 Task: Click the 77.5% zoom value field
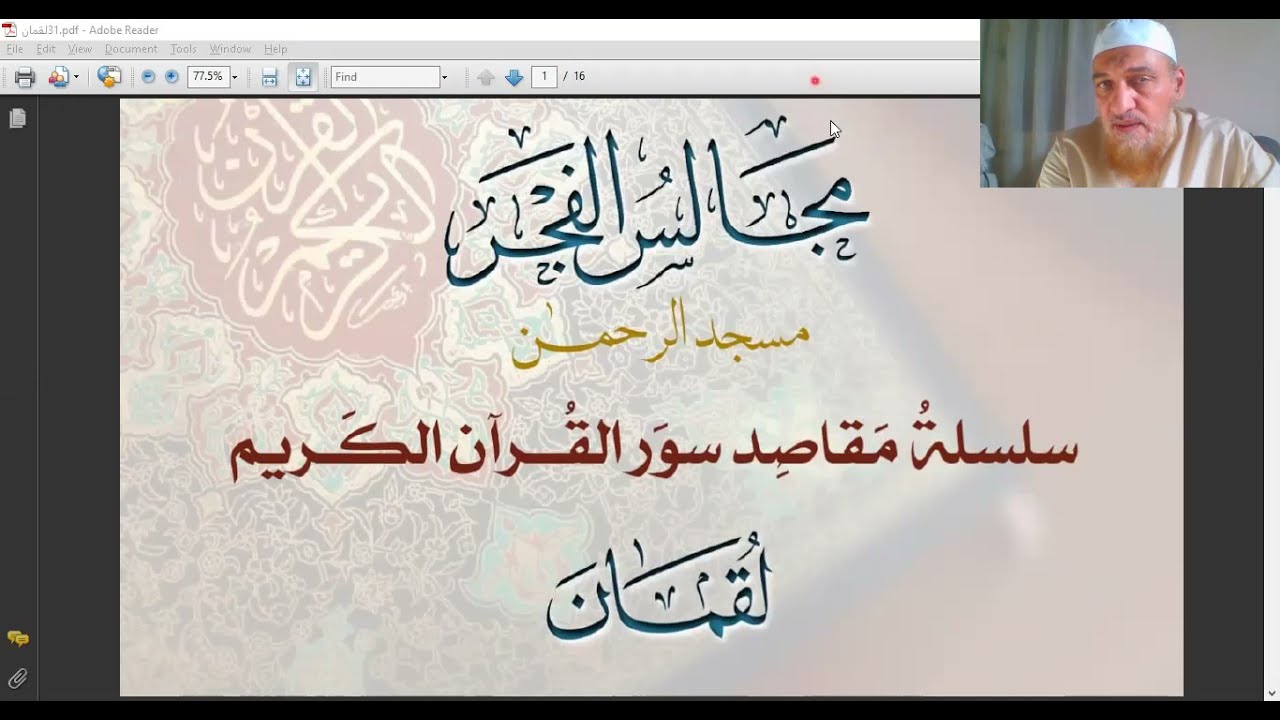click(x=208, y=77)
